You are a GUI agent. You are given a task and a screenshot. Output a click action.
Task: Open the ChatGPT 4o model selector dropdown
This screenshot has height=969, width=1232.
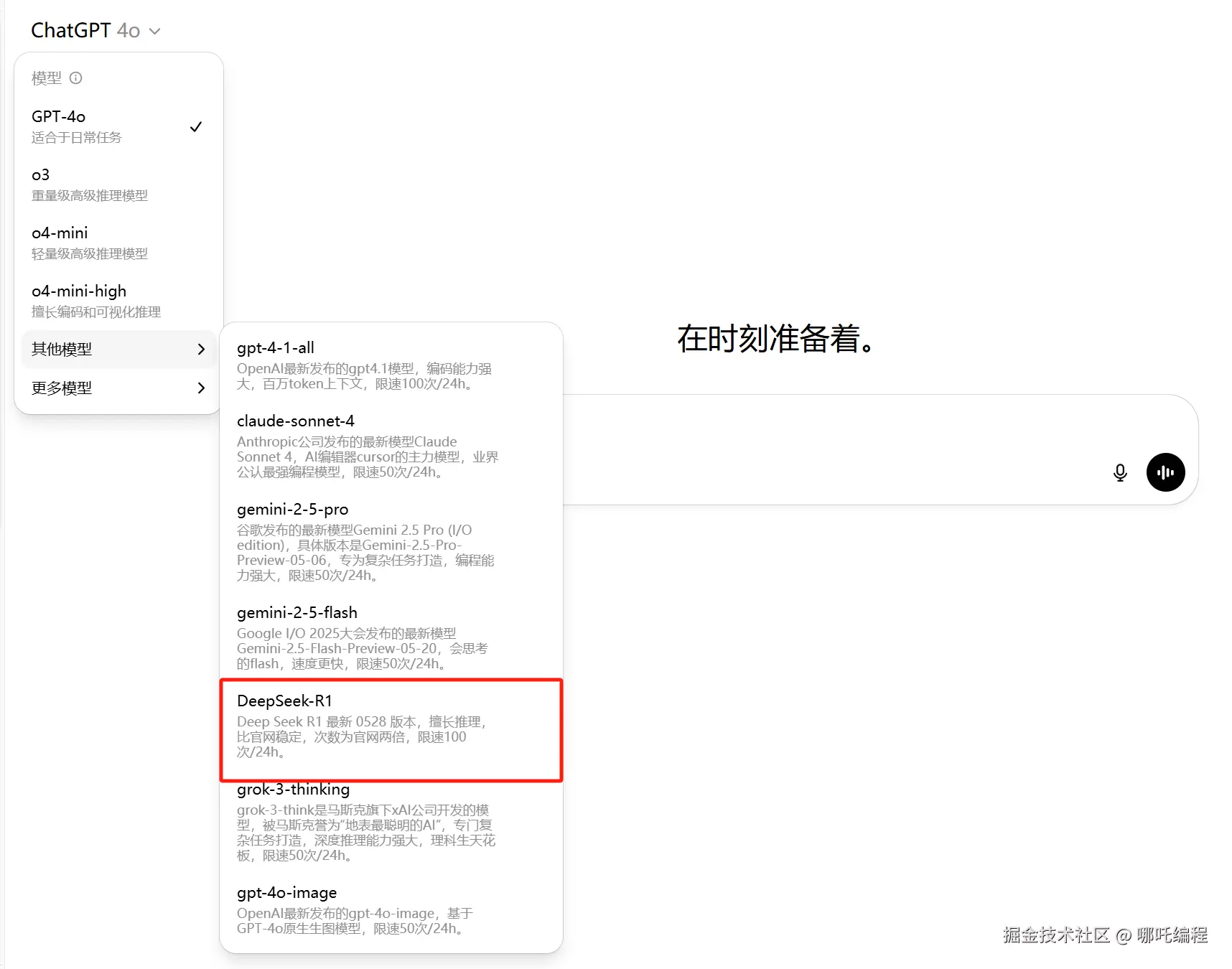[x=95, y=30]
